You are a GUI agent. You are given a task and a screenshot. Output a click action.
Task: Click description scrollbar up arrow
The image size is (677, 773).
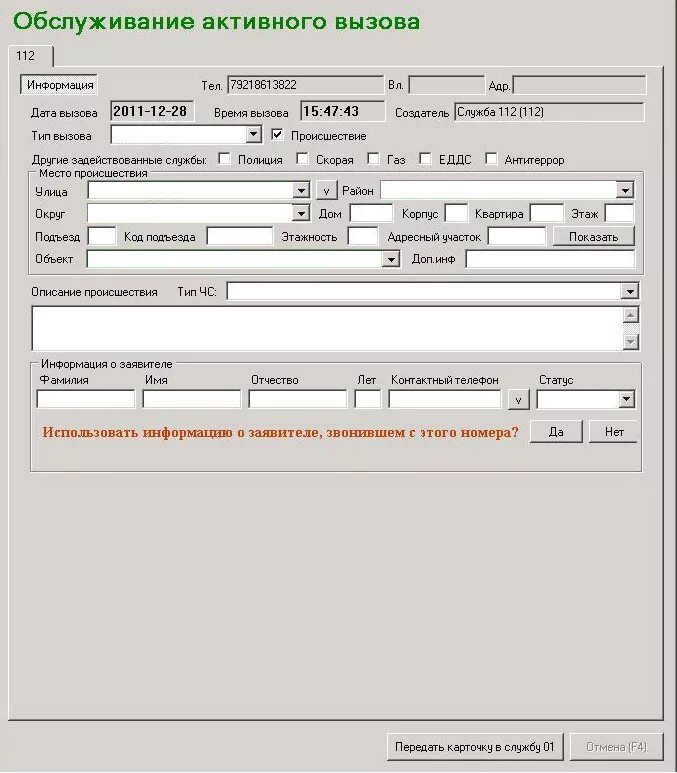point(631,315)
